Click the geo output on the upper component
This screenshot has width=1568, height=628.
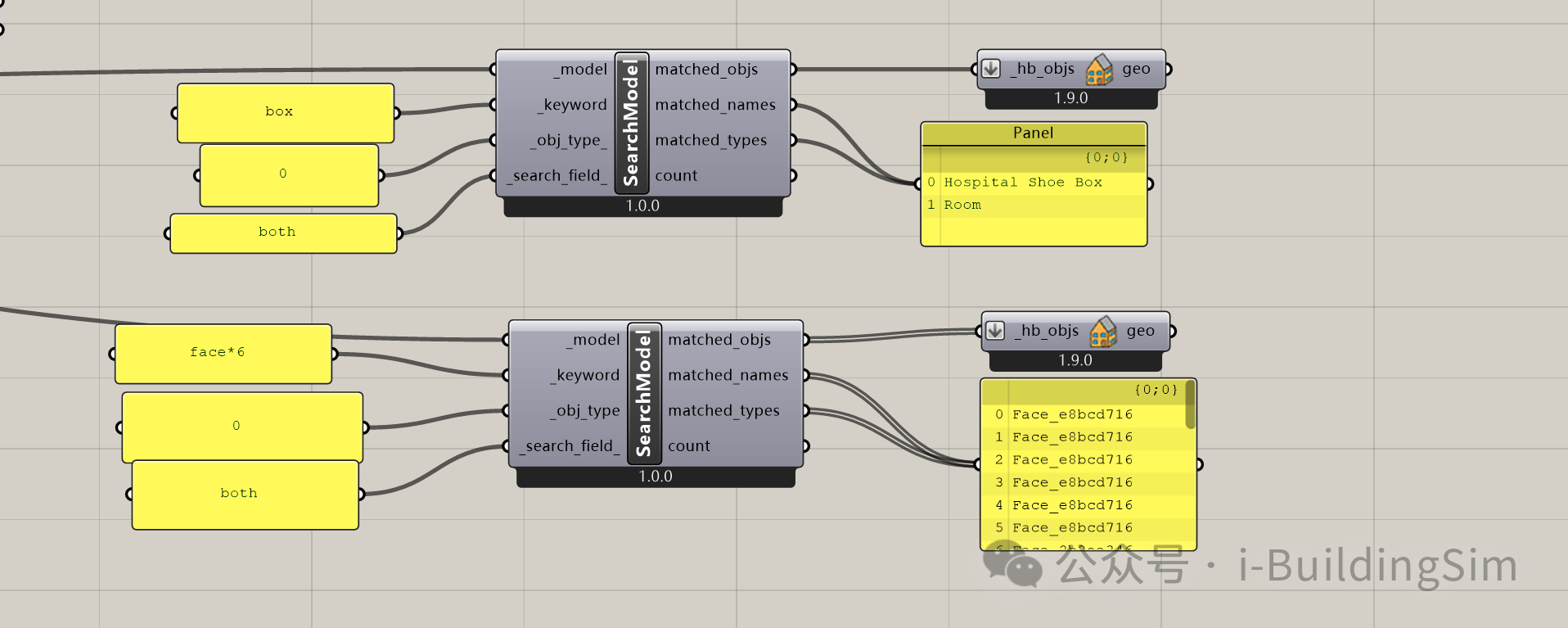(x=1136, y=70)
